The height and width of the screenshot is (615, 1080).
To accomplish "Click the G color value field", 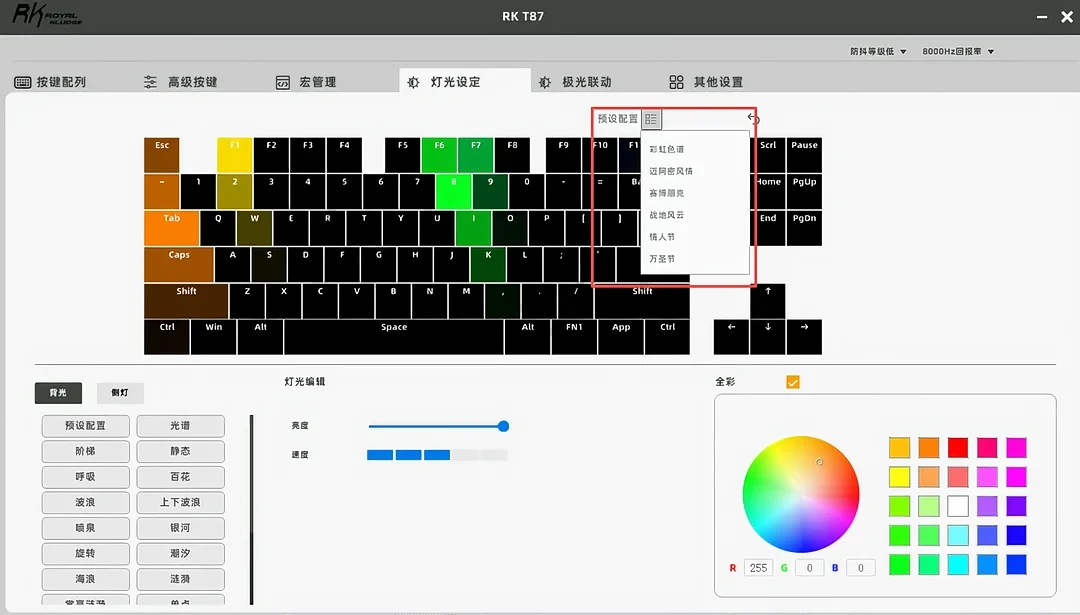I will tap(809, 568).
